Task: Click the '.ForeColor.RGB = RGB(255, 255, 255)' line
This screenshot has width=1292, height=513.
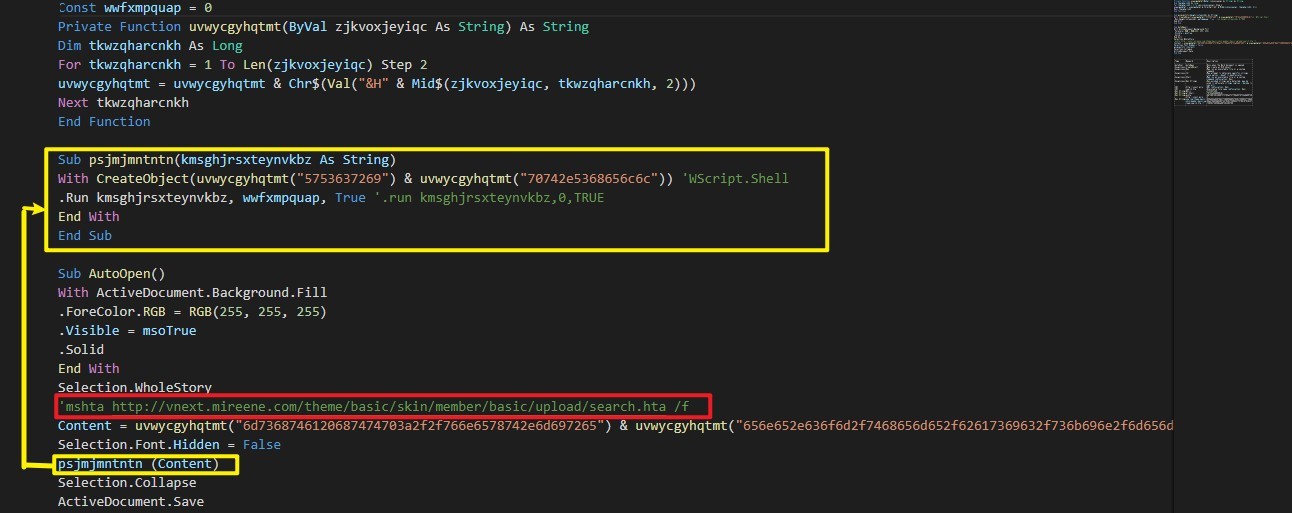Action: point(192,311)
